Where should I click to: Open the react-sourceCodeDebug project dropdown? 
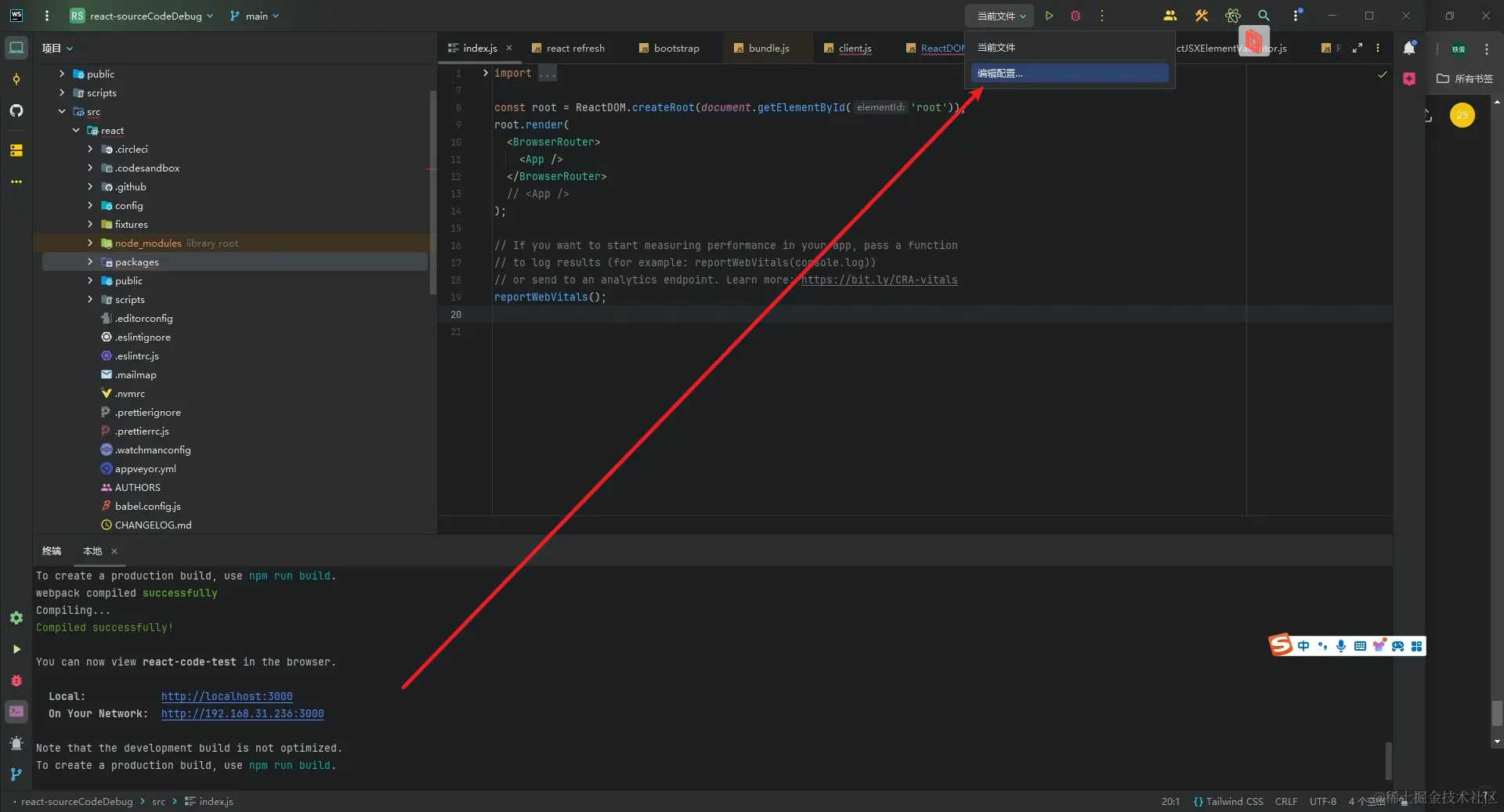142,16
